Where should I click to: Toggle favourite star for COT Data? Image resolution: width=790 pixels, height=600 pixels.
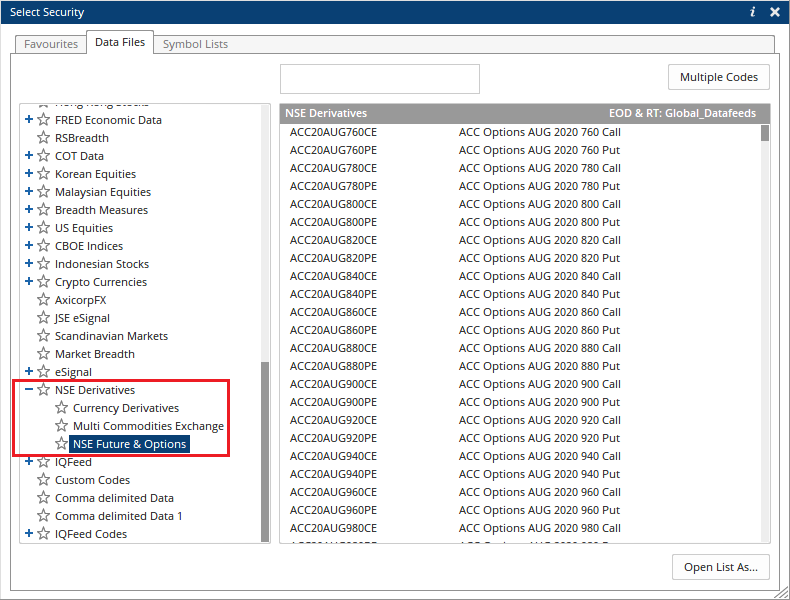(44, 156)
